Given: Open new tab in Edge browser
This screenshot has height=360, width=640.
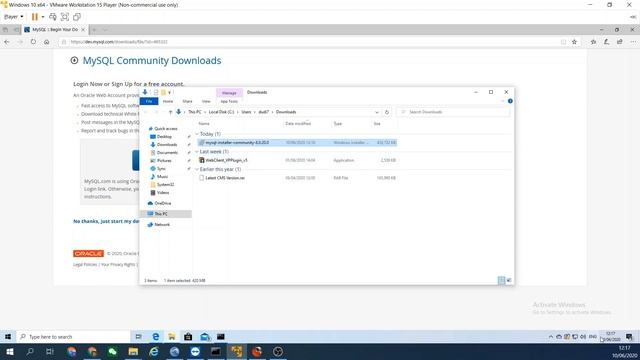Looking at the screenshot, I should click(x=94, y=29).
